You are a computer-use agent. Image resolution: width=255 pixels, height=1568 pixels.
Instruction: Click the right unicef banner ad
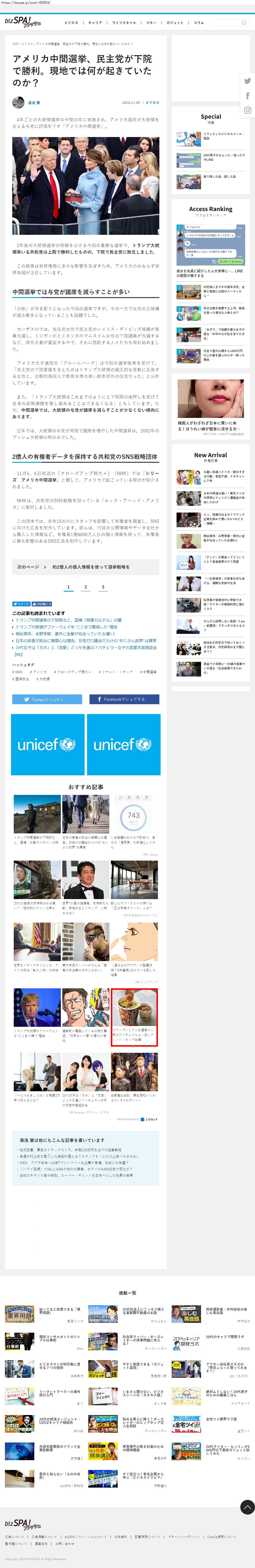(124, 744)
